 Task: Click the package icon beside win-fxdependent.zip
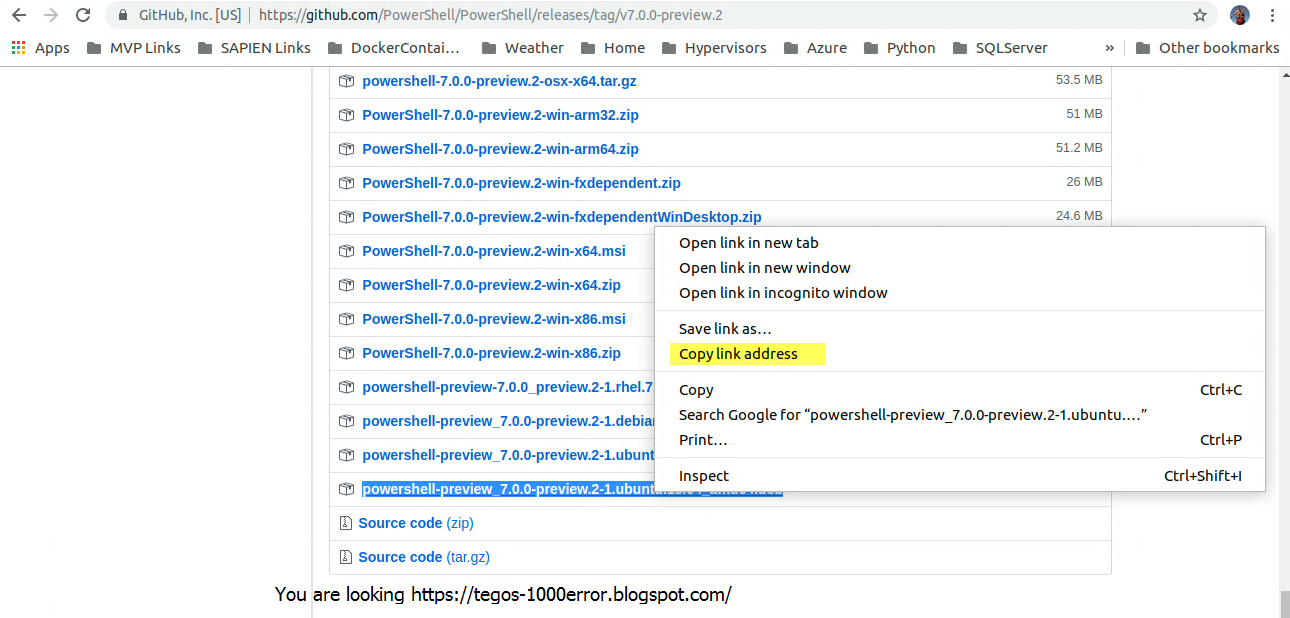(x=346, y=183)
